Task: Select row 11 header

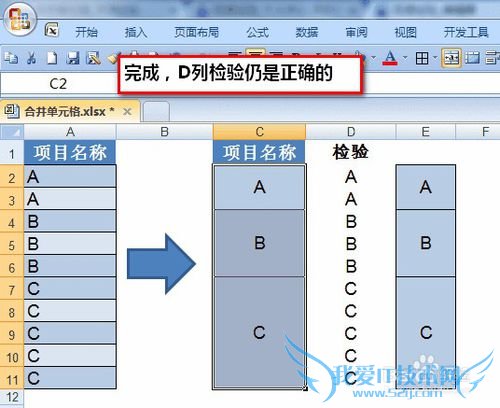Action: [x=12, y=378]
